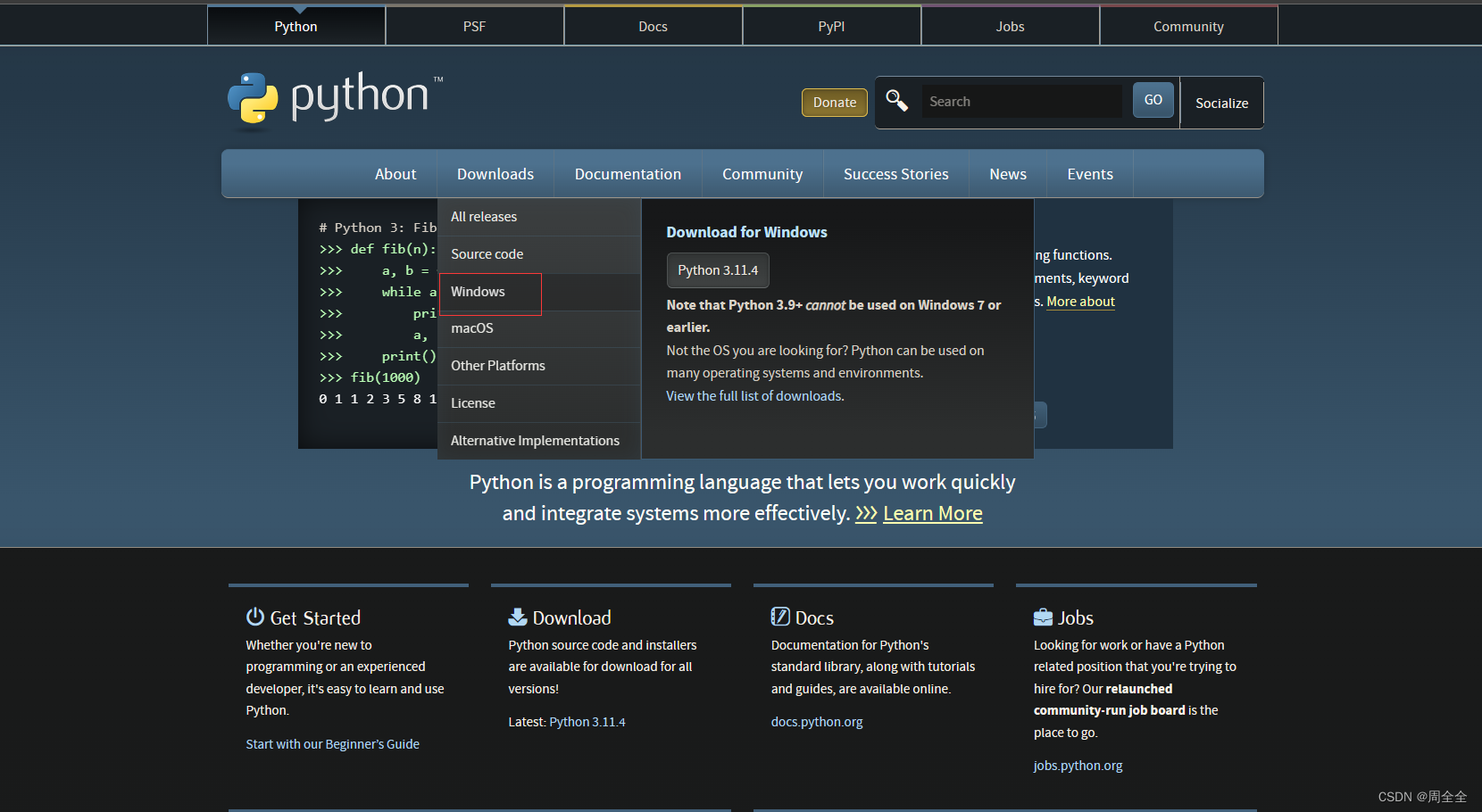Open the Downloads navigation menu

(495, 174)
